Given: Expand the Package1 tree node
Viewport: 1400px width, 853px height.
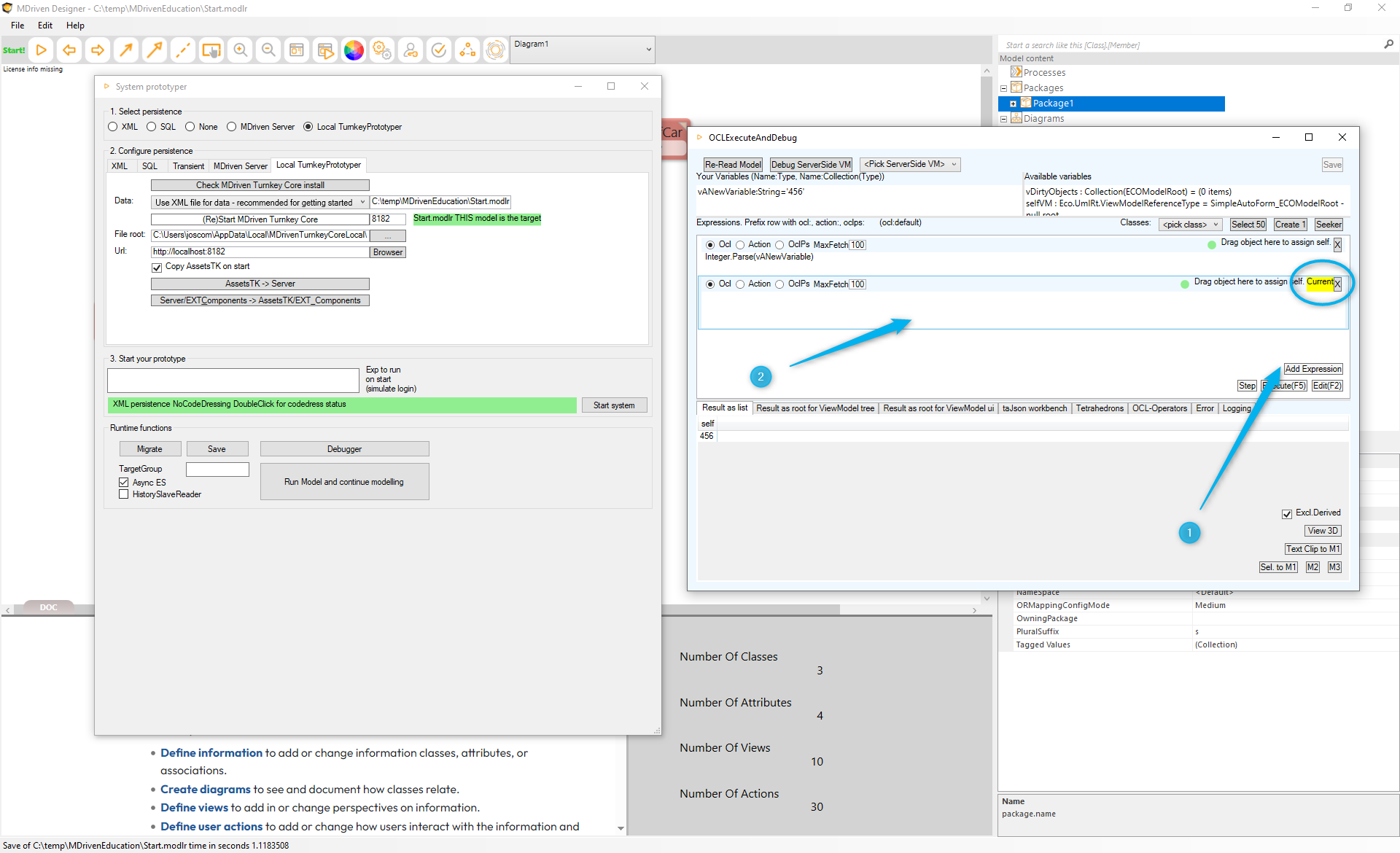Looking at the screenshot, I should [1013, 104].
